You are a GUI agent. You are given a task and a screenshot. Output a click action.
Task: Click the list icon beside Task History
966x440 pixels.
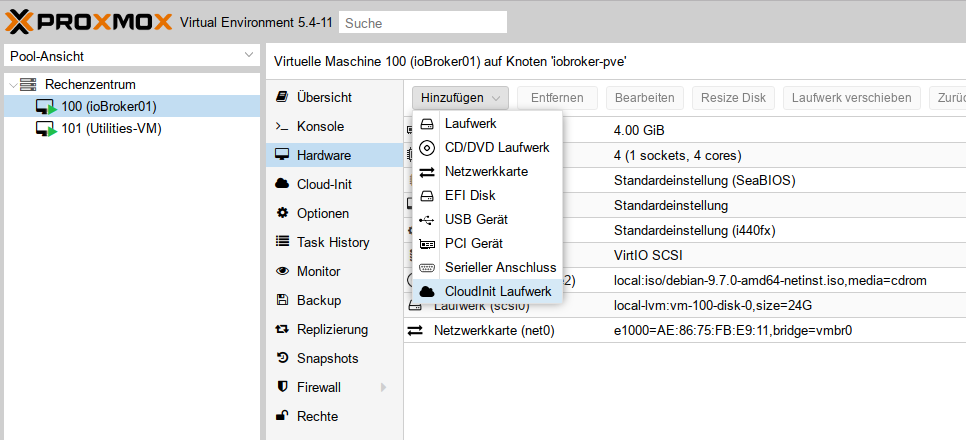pyautogui.click(x=282, y=242)
